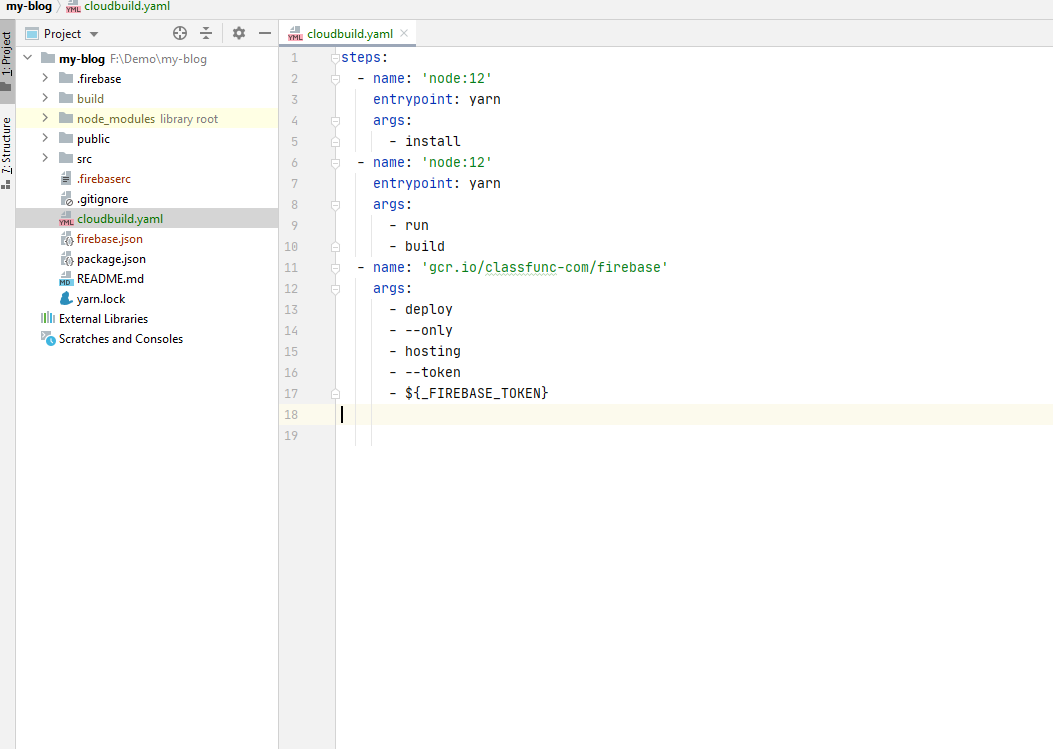The width and height of the screenshot is (1053, 749).
Task: Open Project panel settings gear
Action: pyautogui.click(x=239, y=33)
